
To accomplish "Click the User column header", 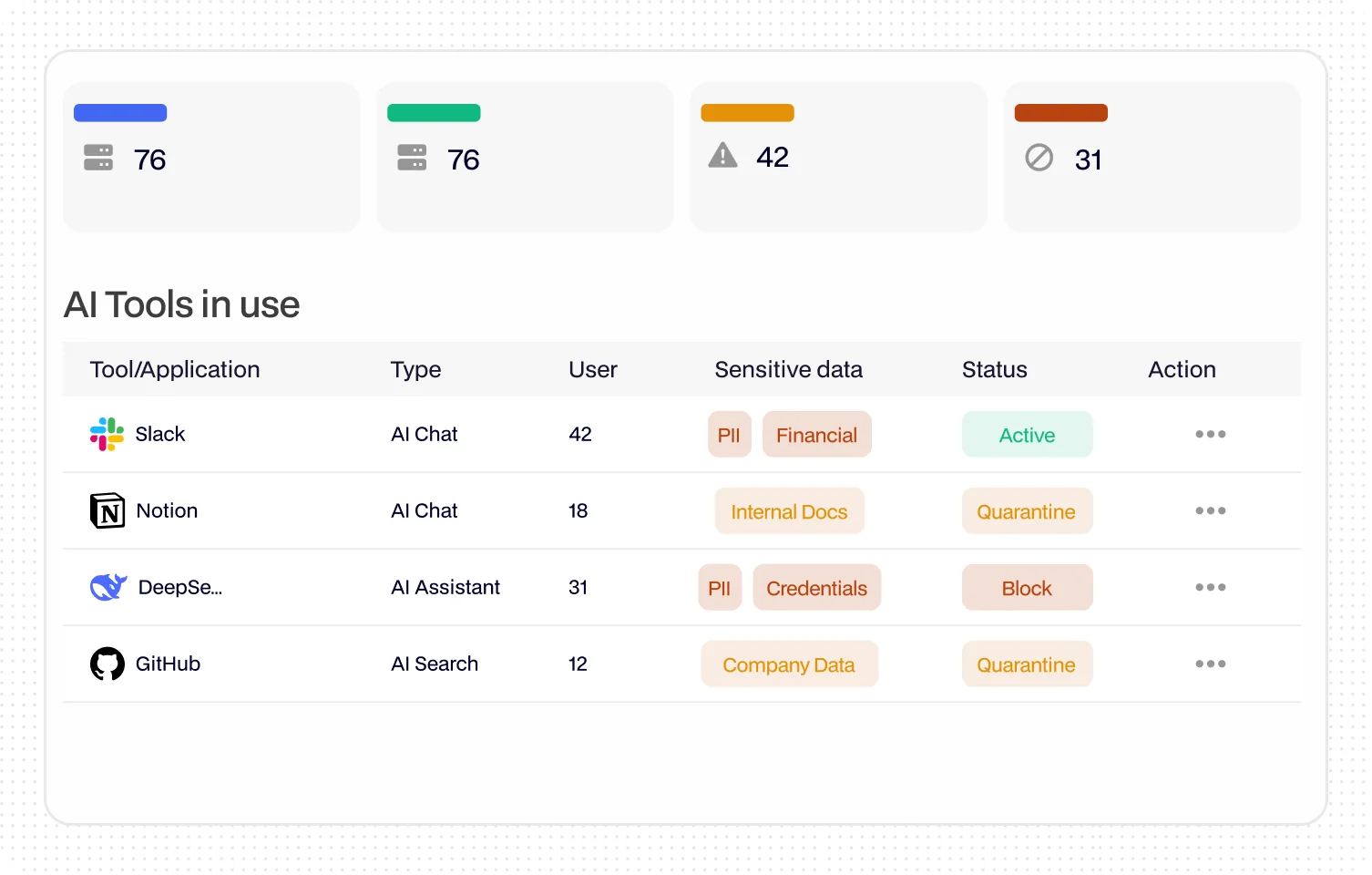I will point(593,369).
